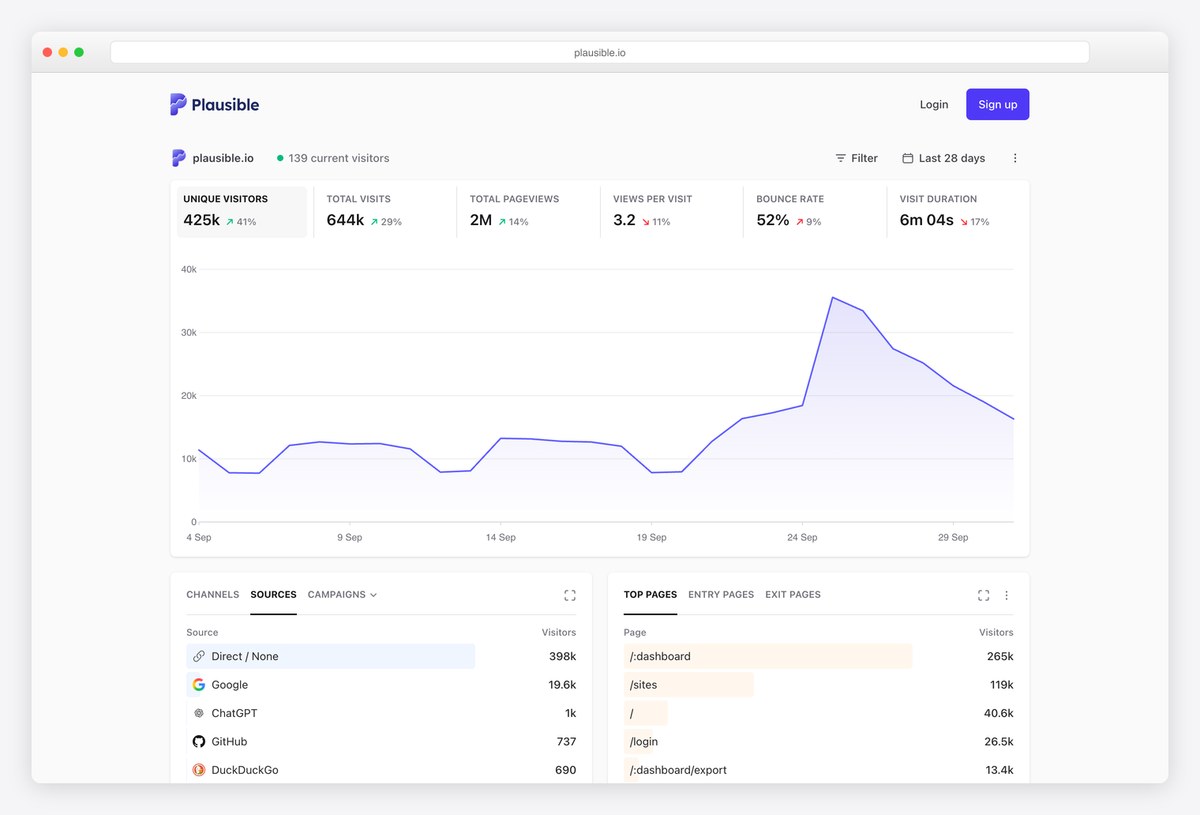Screen dimensions: 1200x815
Task: Click the green live visitors indicator dot
Action: (280, 158)
